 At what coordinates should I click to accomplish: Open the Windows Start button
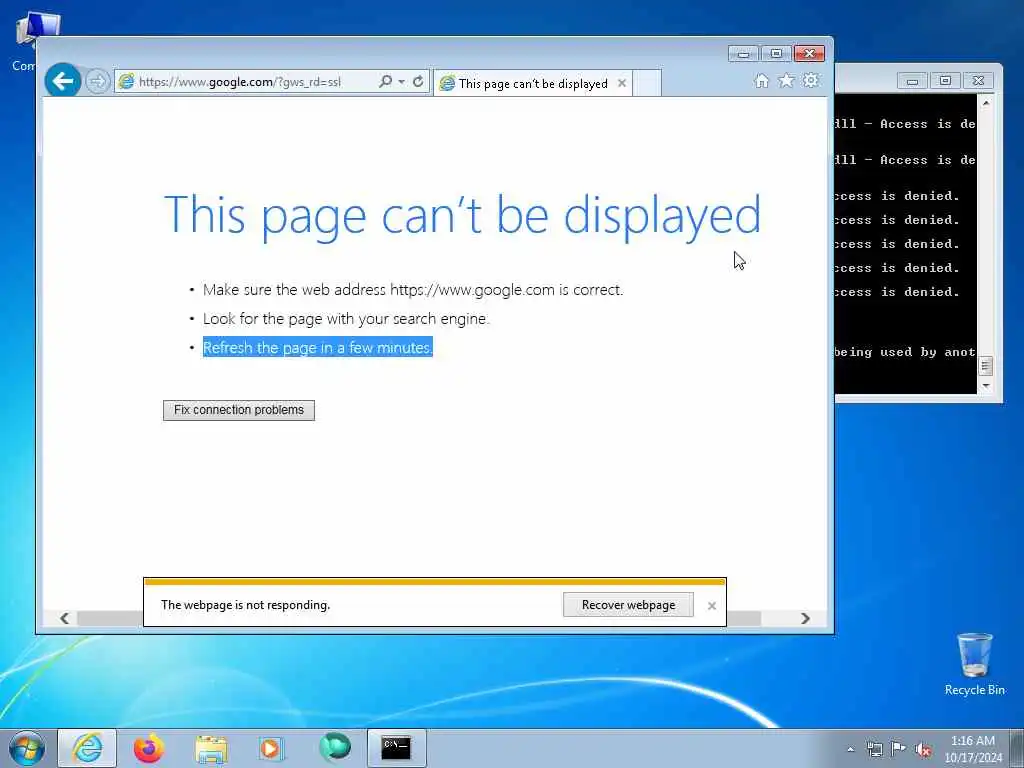(x=26, y=748)
